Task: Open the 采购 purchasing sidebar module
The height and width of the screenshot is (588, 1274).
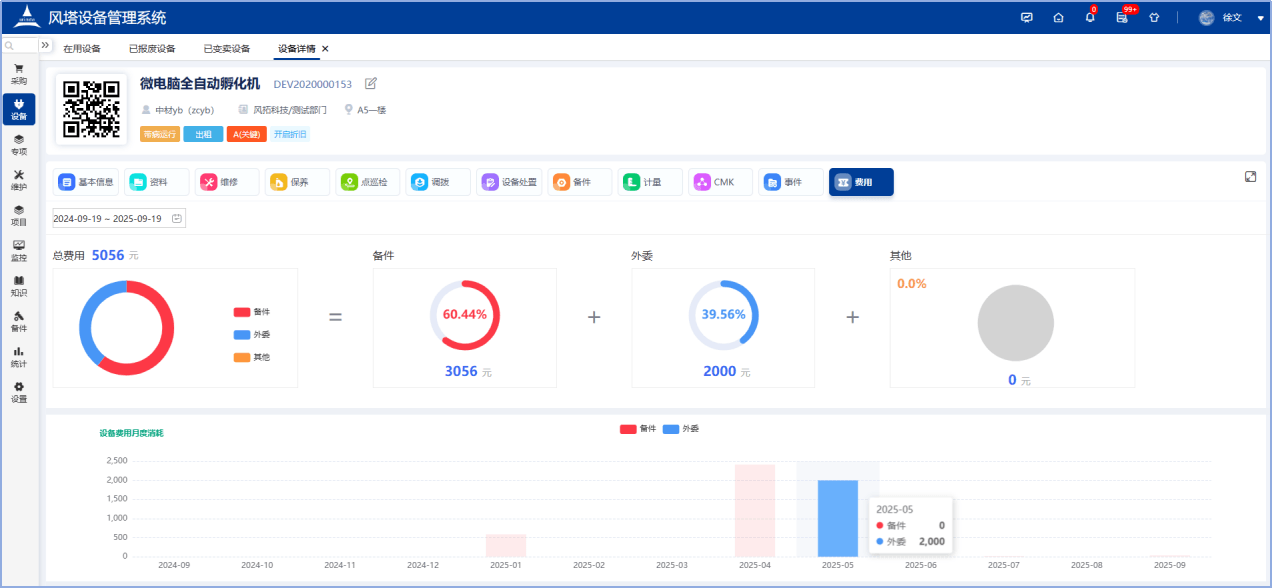Action: tap(19, 74)
